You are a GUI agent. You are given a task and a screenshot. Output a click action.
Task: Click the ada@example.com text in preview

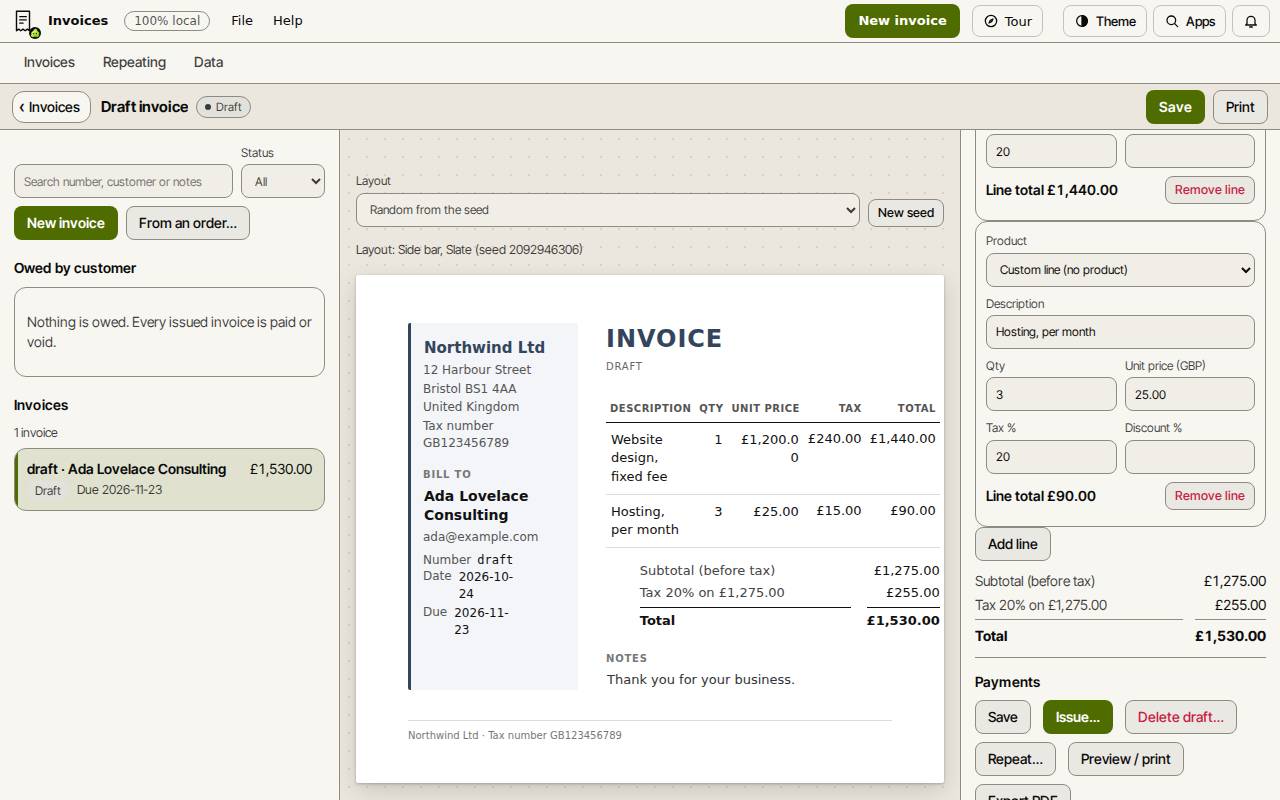pyautogui.click(x=481, y=537)
